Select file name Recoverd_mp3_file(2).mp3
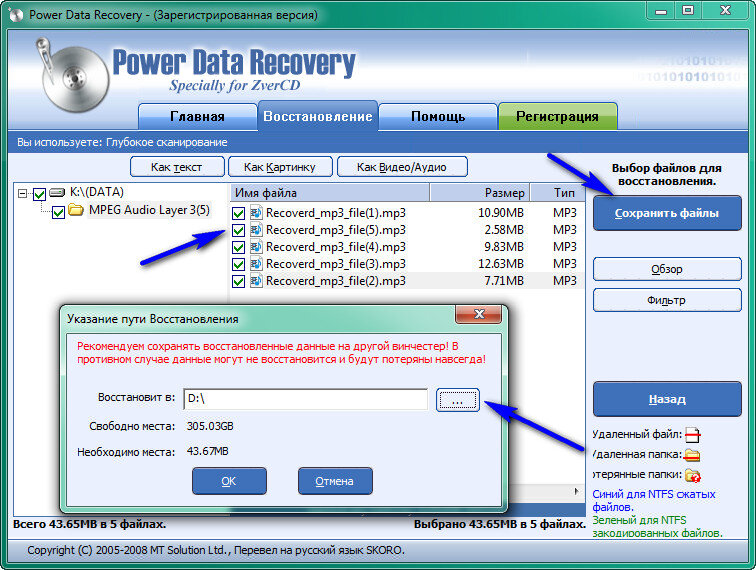The height and width of the screenshot is (570, 756). (336, 281)
